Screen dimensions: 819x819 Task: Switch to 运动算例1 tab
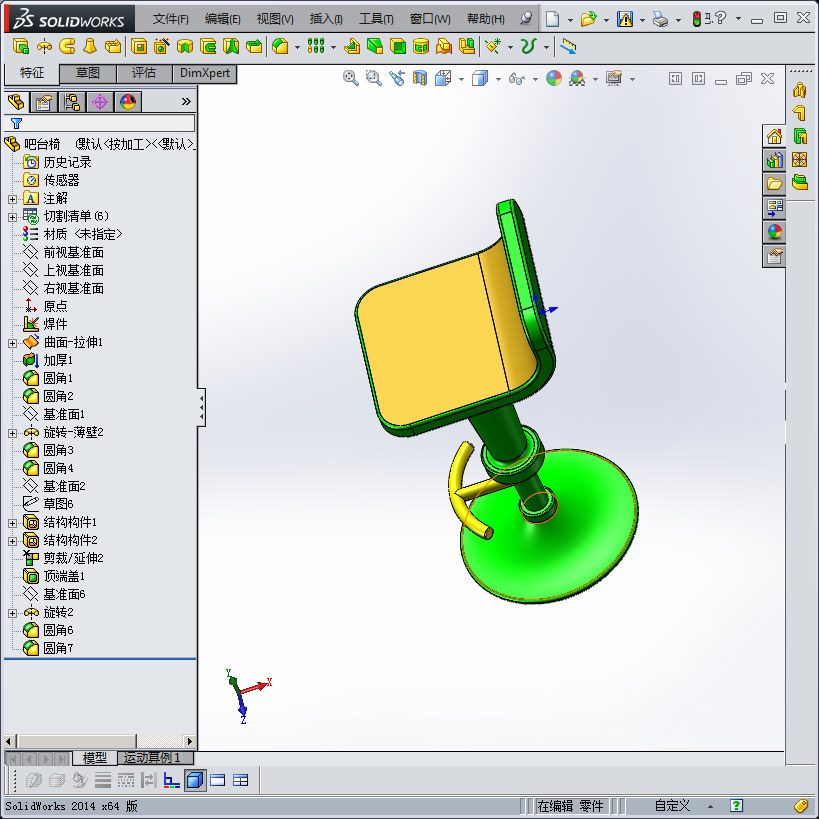coord(155,757)
